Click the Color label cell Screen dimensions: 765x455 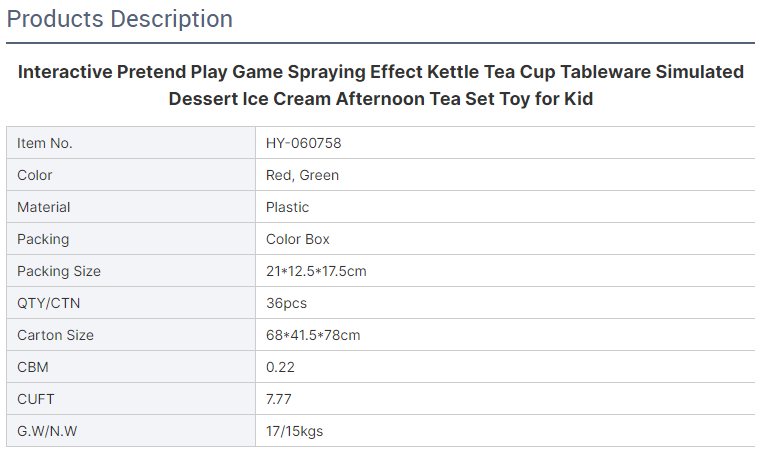pos(131,175)
